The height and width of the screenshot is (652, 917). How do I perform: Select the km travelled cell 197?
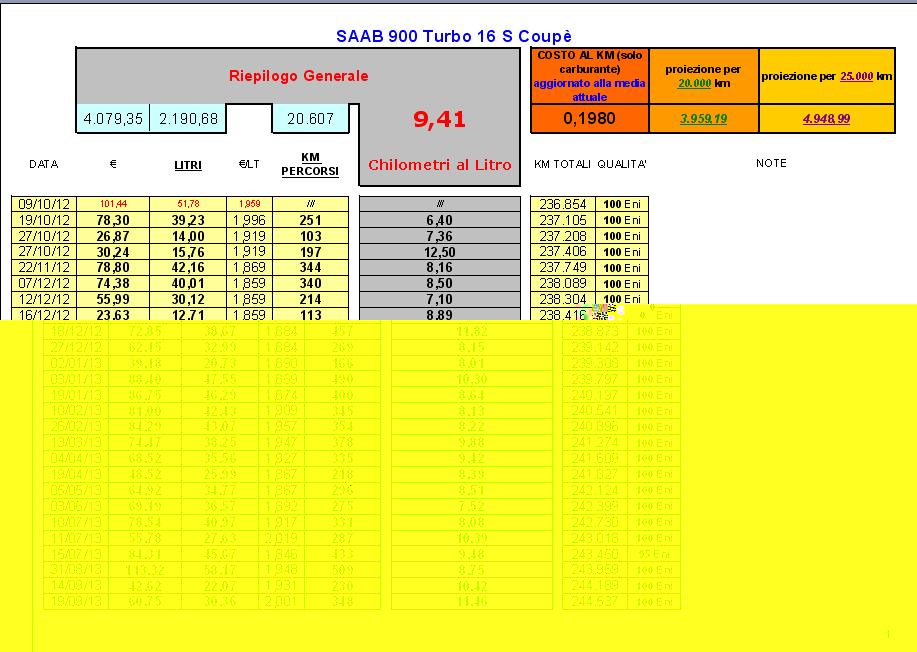click(x=311, y=252)
